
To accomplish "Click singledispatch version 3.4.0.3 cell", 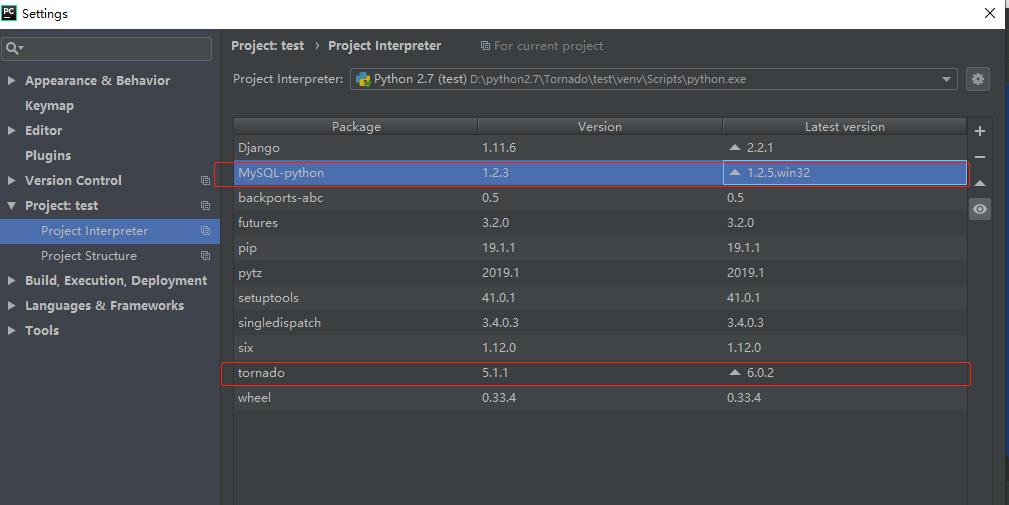I will pyautogui.click(x=600, y=322).
